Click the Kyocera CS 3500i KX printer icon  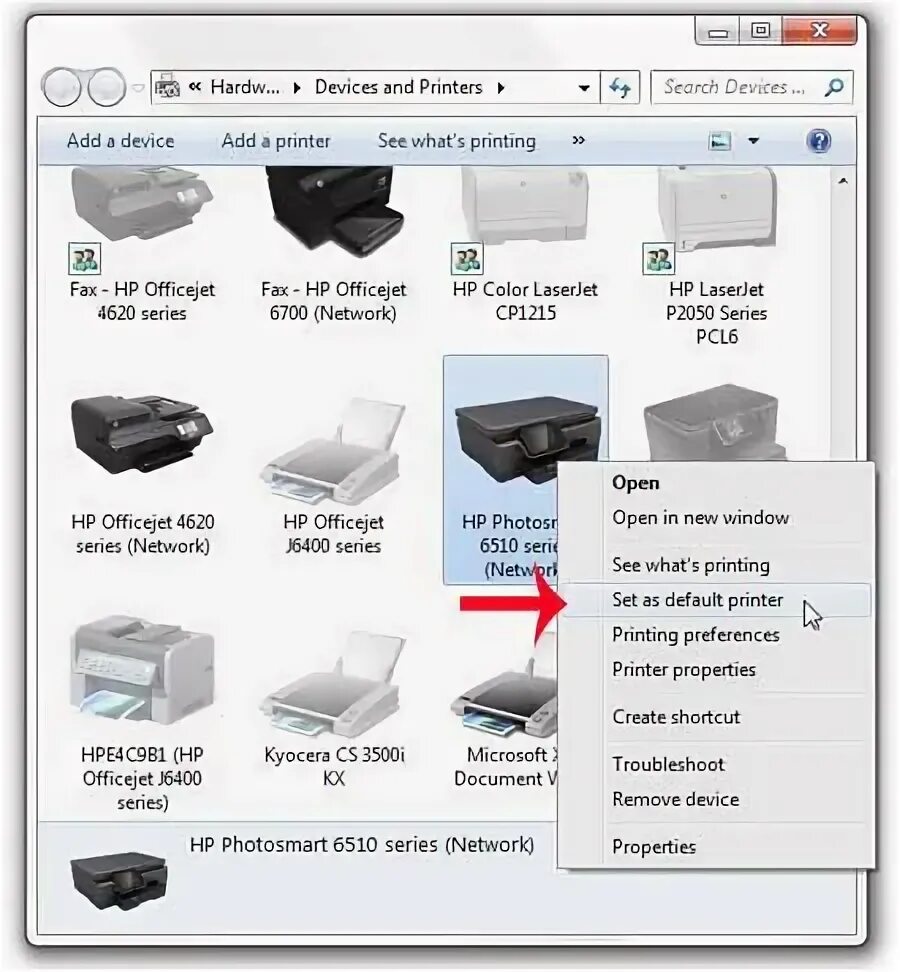pyautogui.click(x=333, y=685)
